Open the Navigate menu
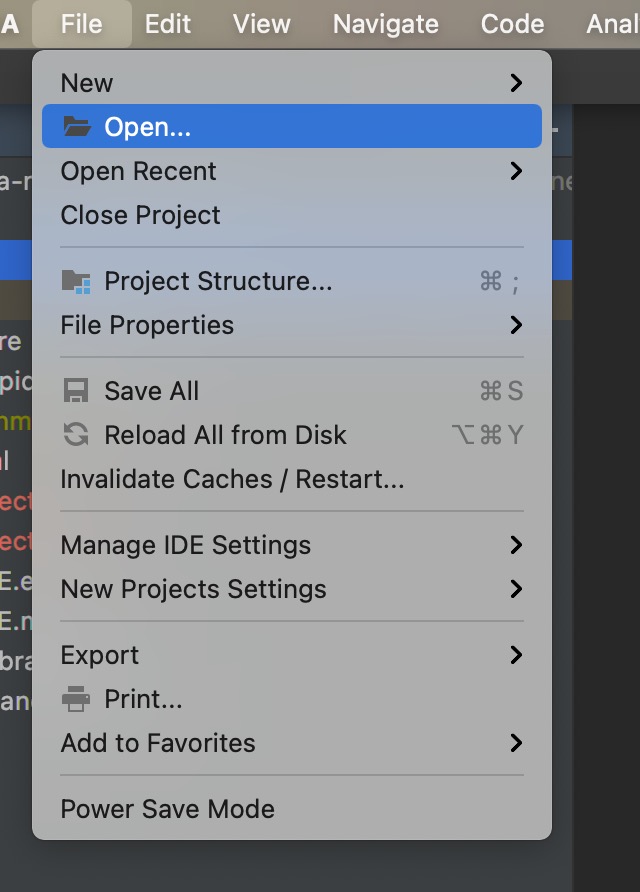 pyautogui.click(x=386, y=24)
